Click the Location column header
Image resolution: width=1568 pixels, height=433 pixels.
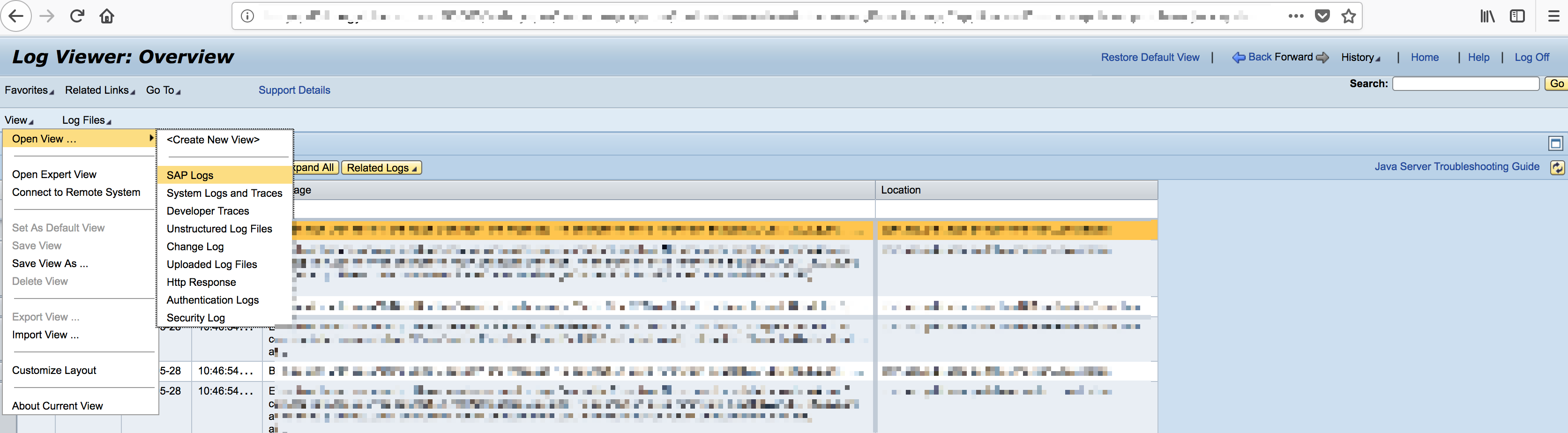[x=1016, y=190]
